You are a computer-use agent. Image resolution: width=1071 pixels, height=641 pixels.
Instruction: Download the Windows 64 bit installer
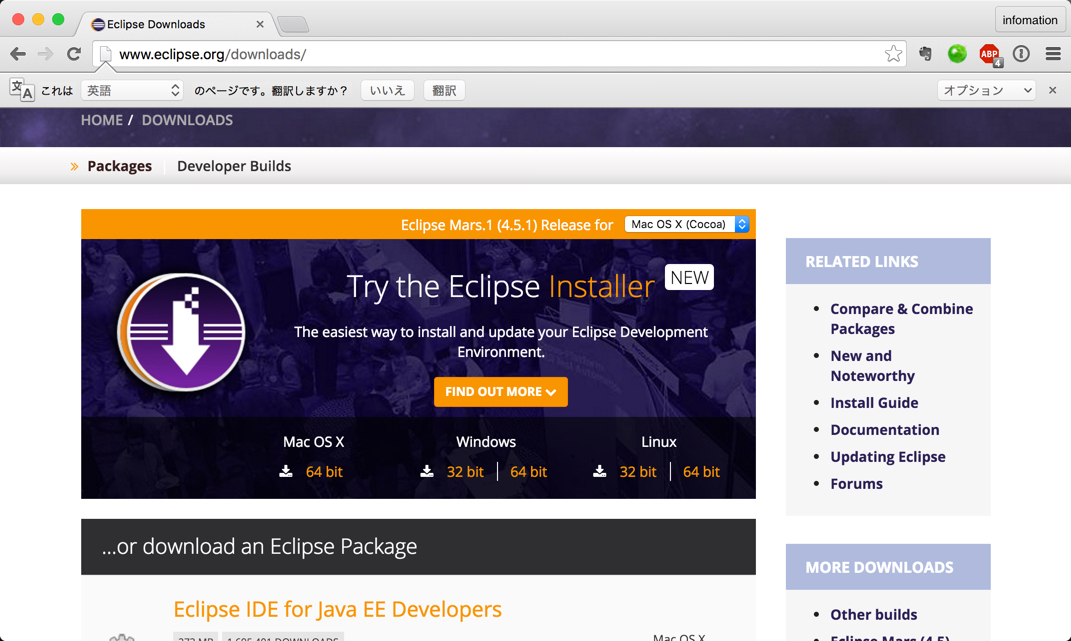[529, 472]
